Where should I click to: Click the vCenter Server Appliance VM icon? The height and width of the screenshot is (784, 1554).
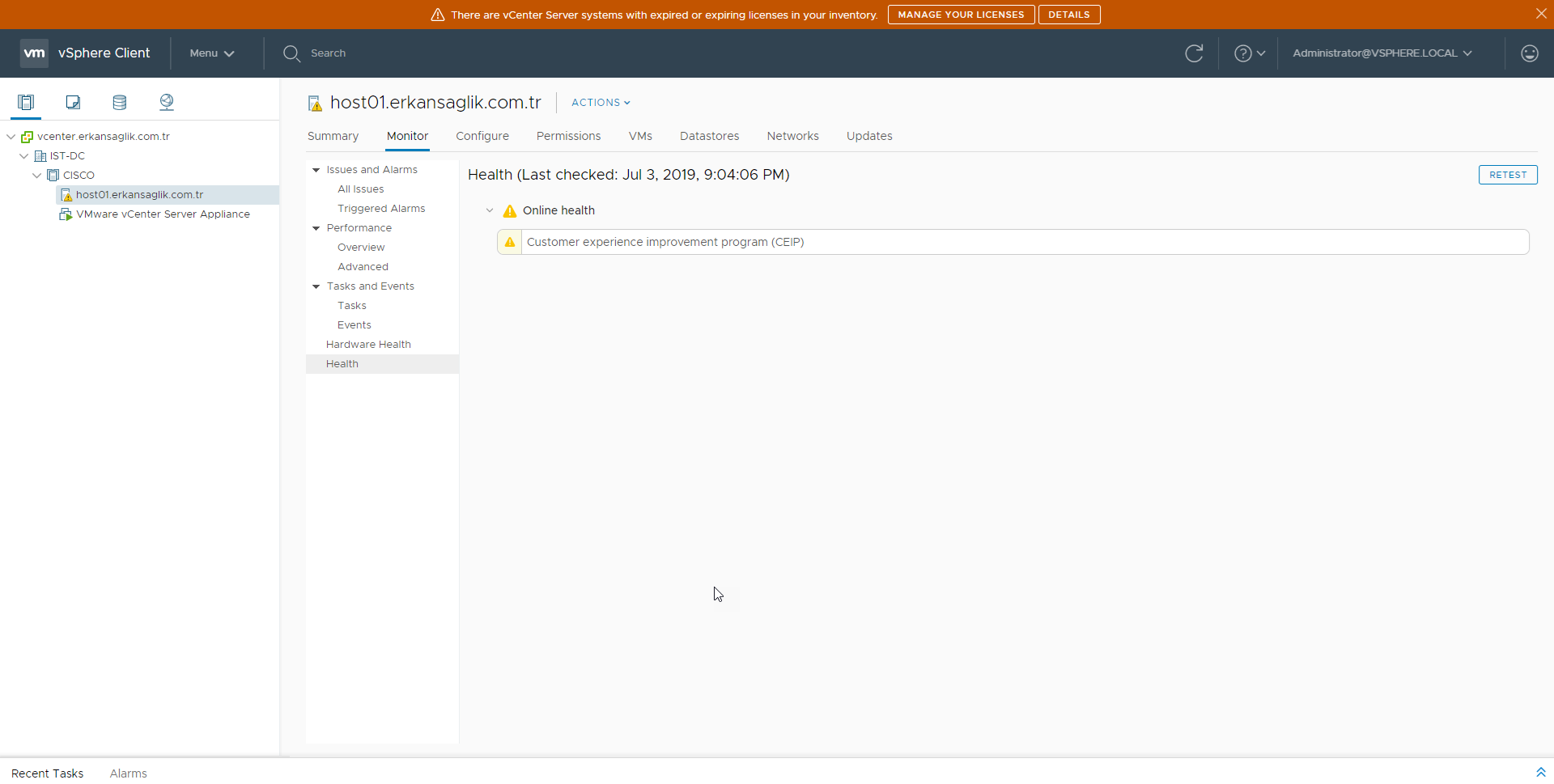66,214
